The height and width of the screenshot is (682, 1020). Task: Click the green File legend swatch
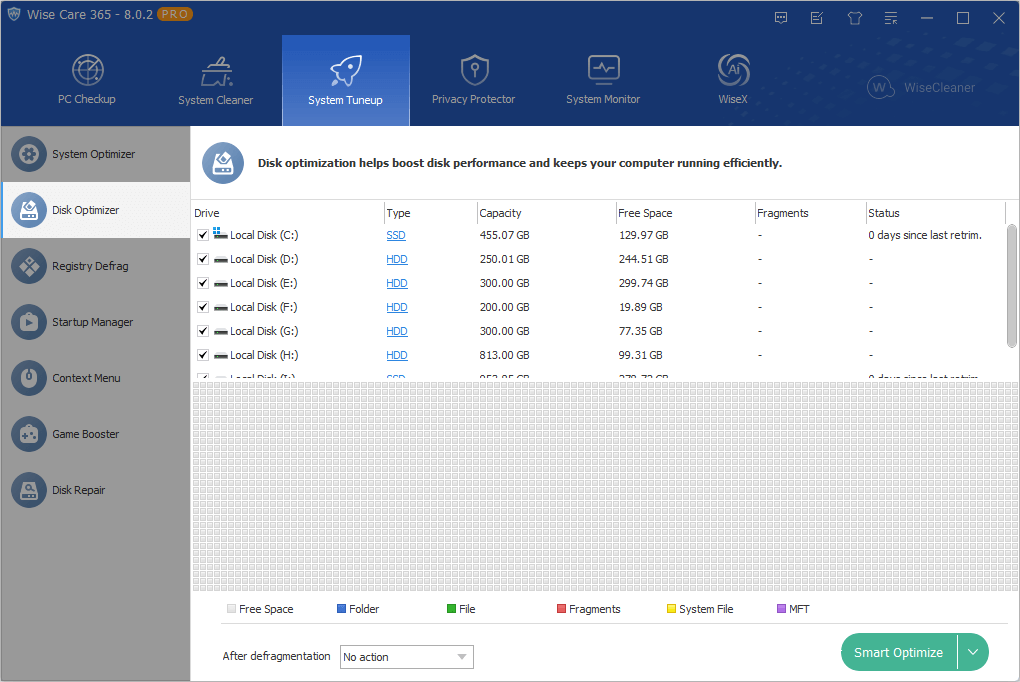point(451,608)
